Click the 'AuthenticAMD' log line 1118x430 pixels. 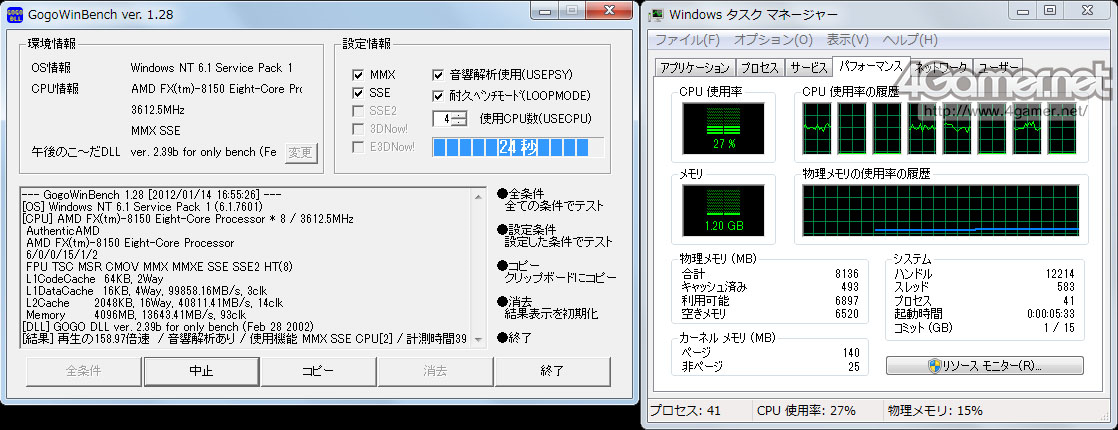coord(61,231)
